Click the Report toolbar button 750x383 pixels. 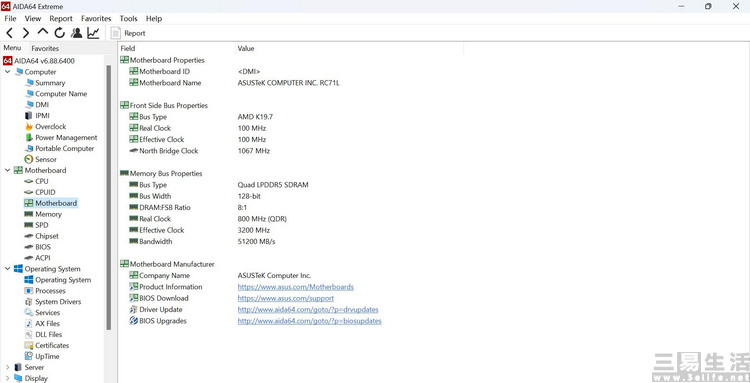[128, 33]
